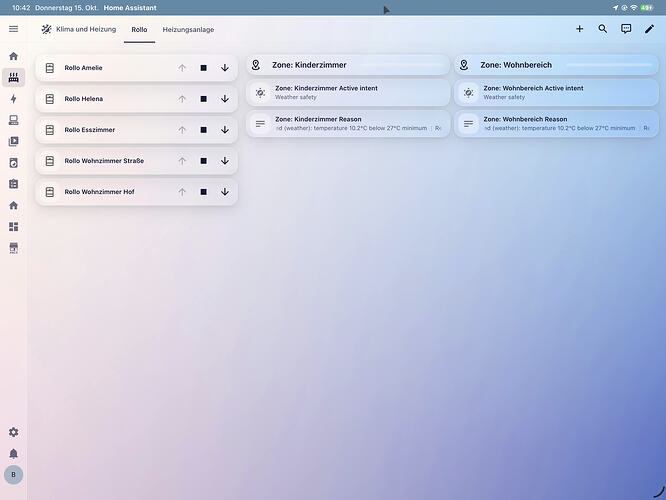Click Zone Wohnbereich Reason text icon
Screen dimensions: 666x500
coord(468,124)
